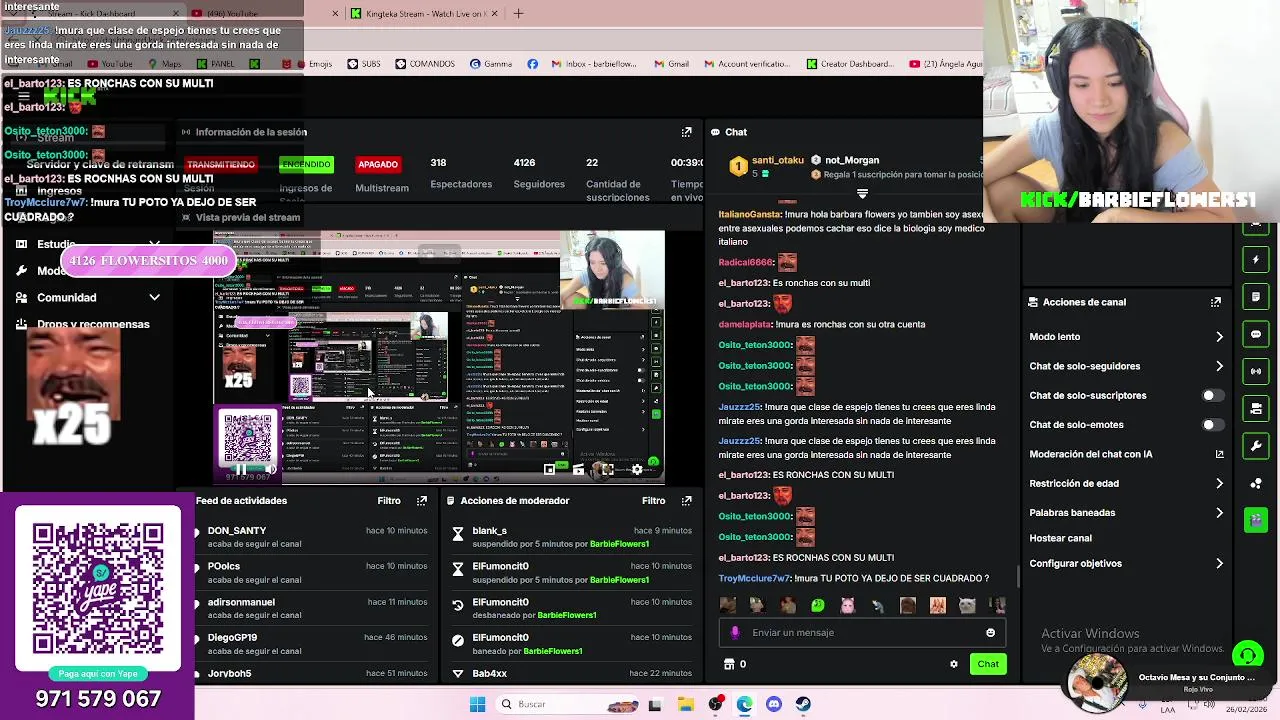Focus the Enviar un mensaje input
The image size is (1280, 720).
pyautogui.click(x=860, y=632)
